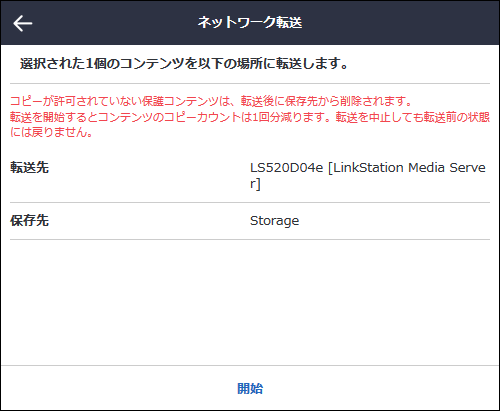Click the には戻りません warning line
500x411 pixels.
point(51,133)
